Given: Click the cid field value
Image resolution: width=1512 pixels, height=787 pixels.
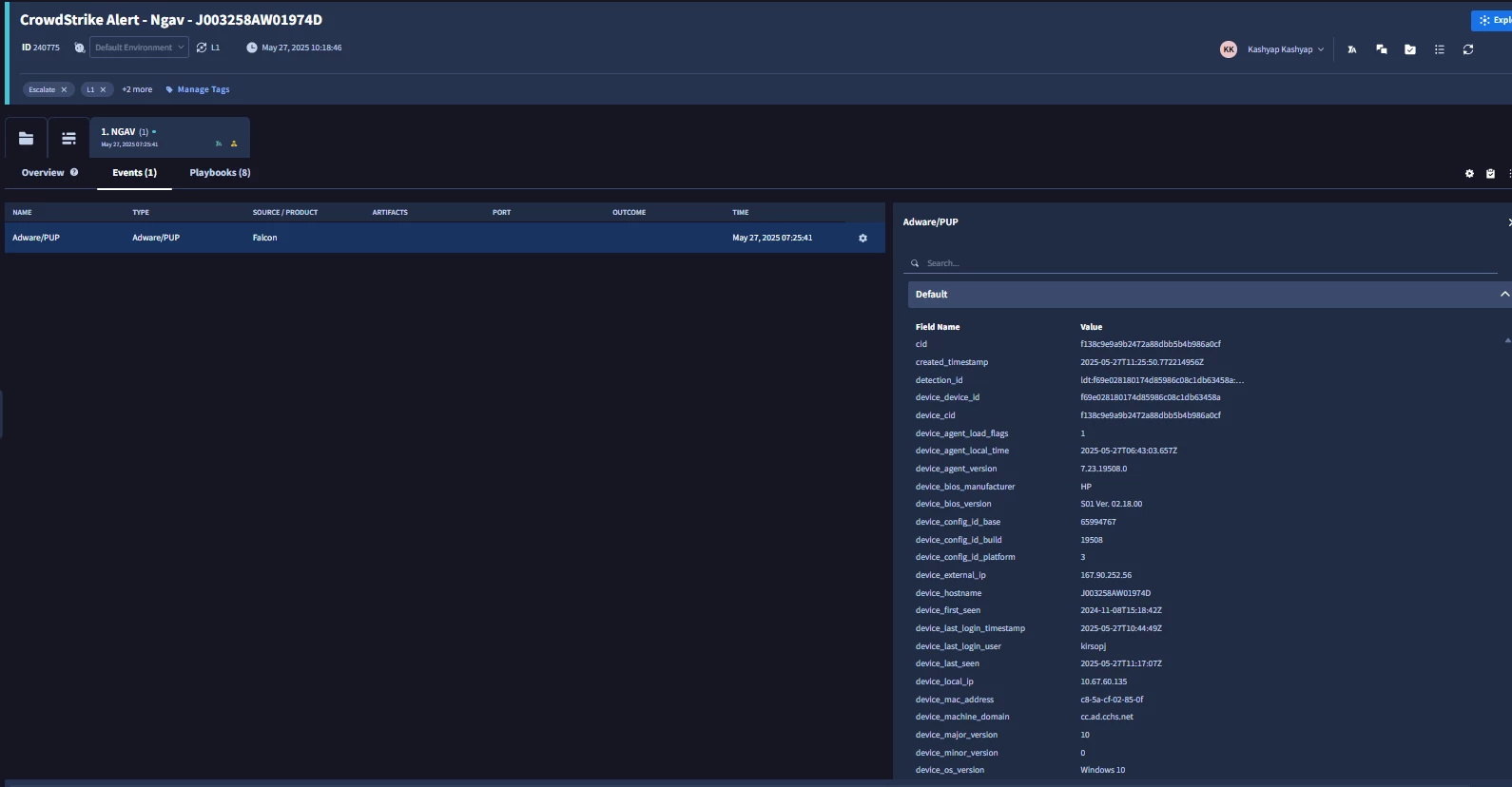Looking at the screenshot, I should [1151, 344].
